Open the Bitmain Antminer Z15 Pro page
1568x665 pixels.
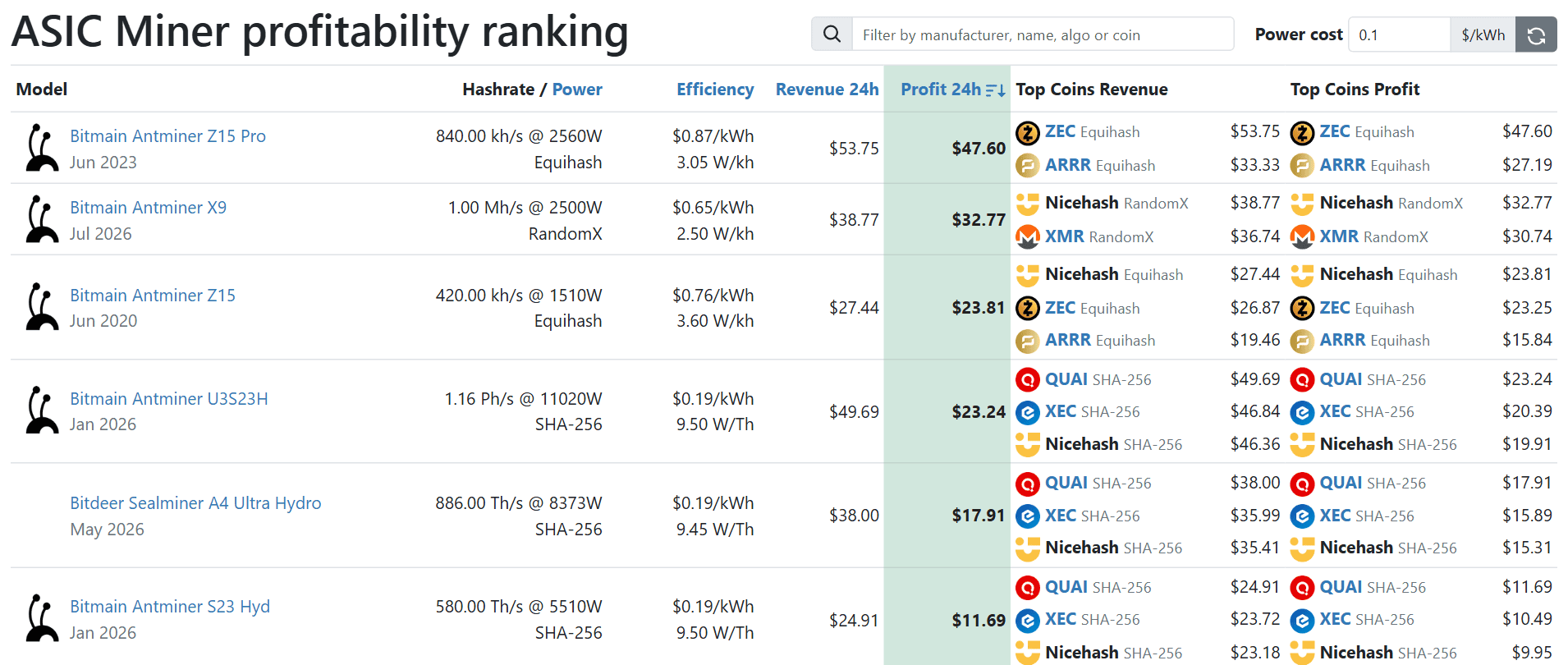pyautogui.click(x=167, y=136)
